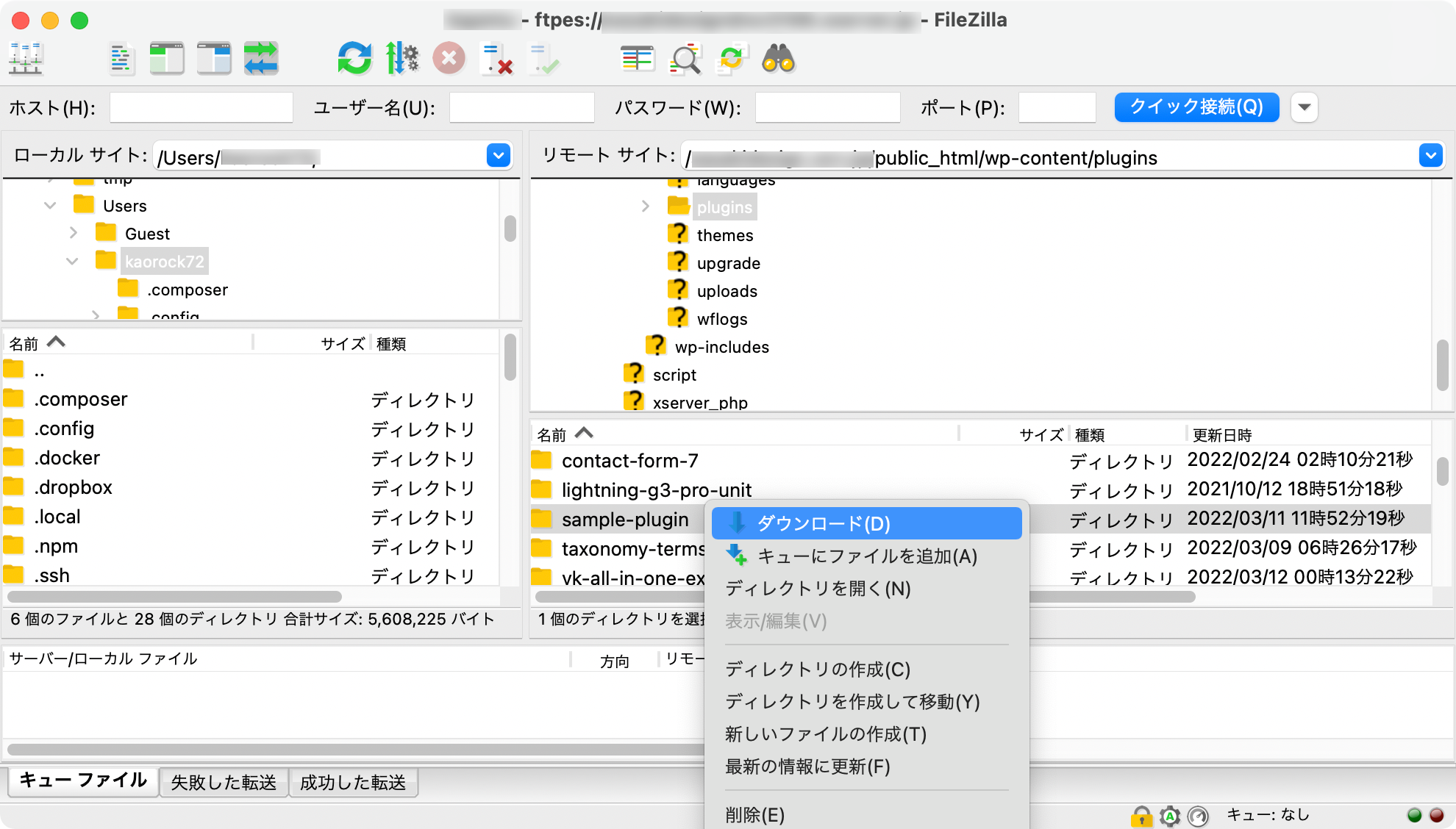Click the blue download arrow icon
The image size is (1456, 829).
click(737, 523)
